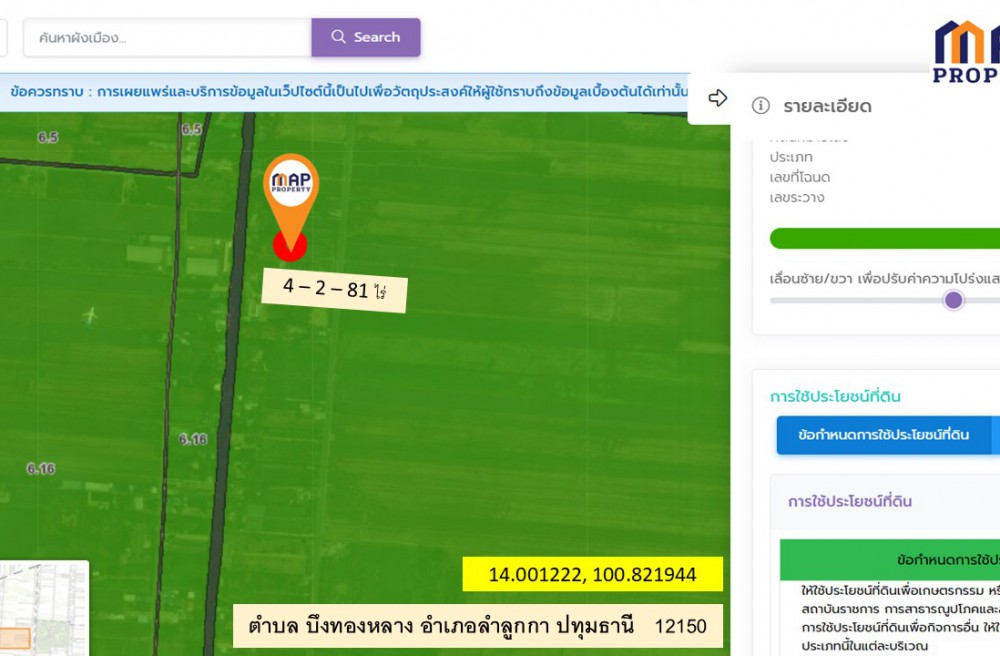1000x656 pixels.
Task: Click the red dot marker on map
Action: click(x=290, y=244)
